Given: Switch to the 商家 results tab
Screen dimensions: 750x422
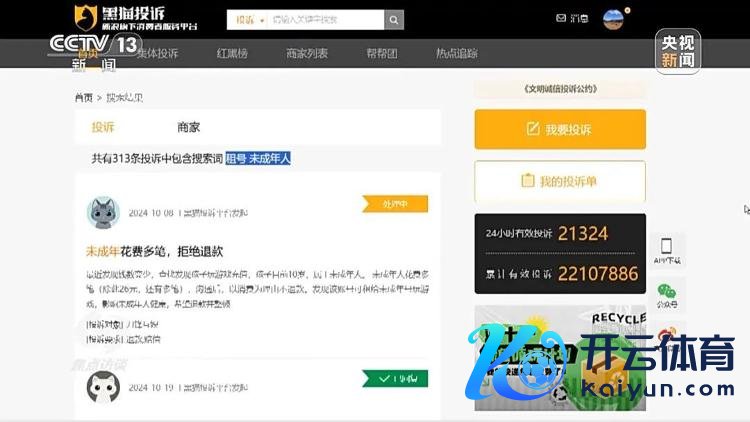Looking at the screenshot, I should point(188,127).
